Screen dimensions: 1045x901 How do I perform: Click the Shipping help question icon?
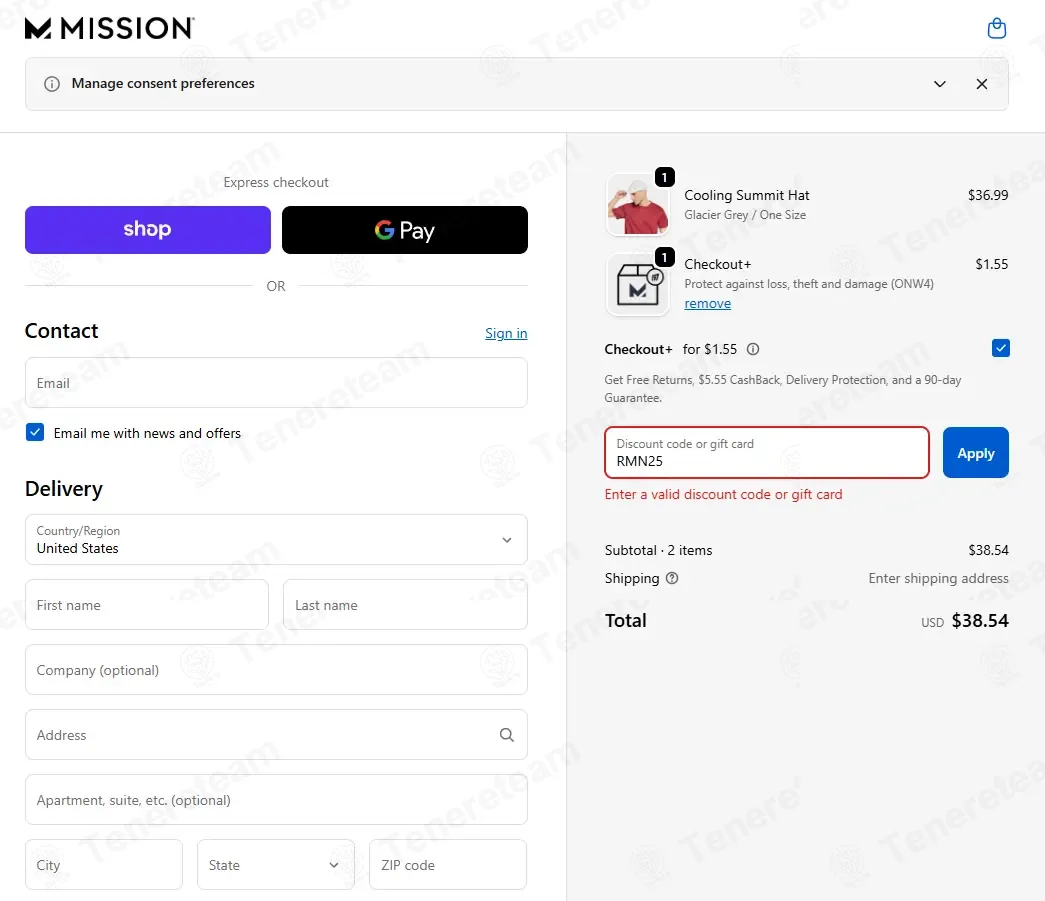pyautogui.click(x=672, y=578)
